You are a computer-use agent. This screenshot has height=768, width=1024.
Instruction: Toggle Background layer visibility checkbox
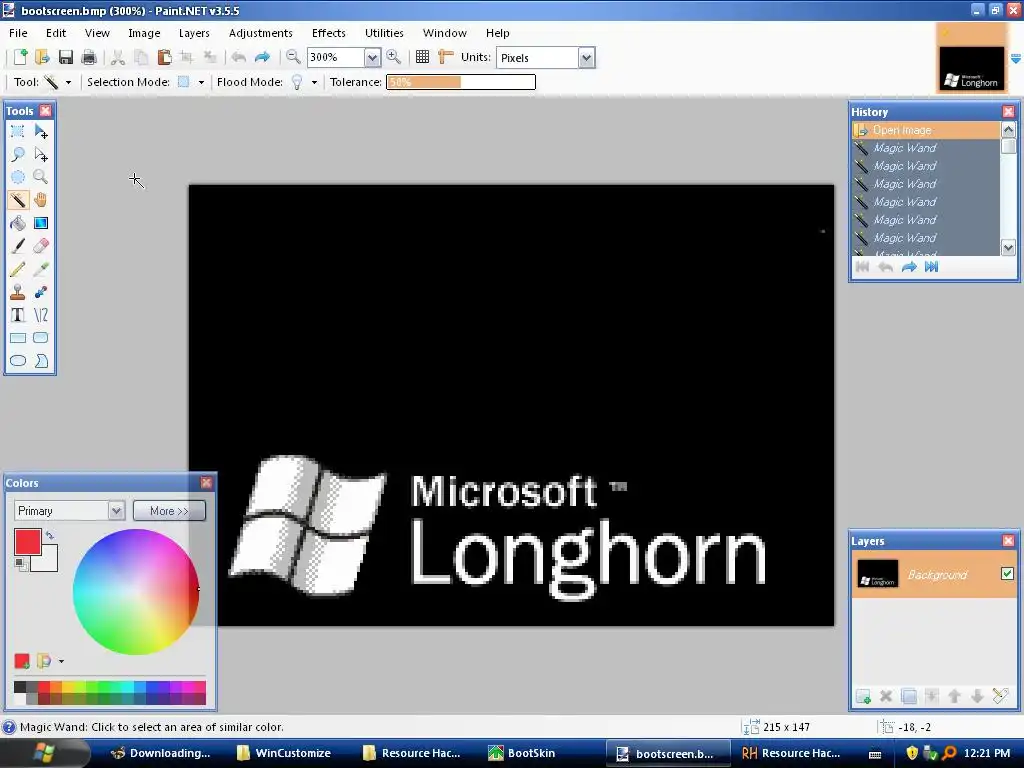pos(1007,573)
